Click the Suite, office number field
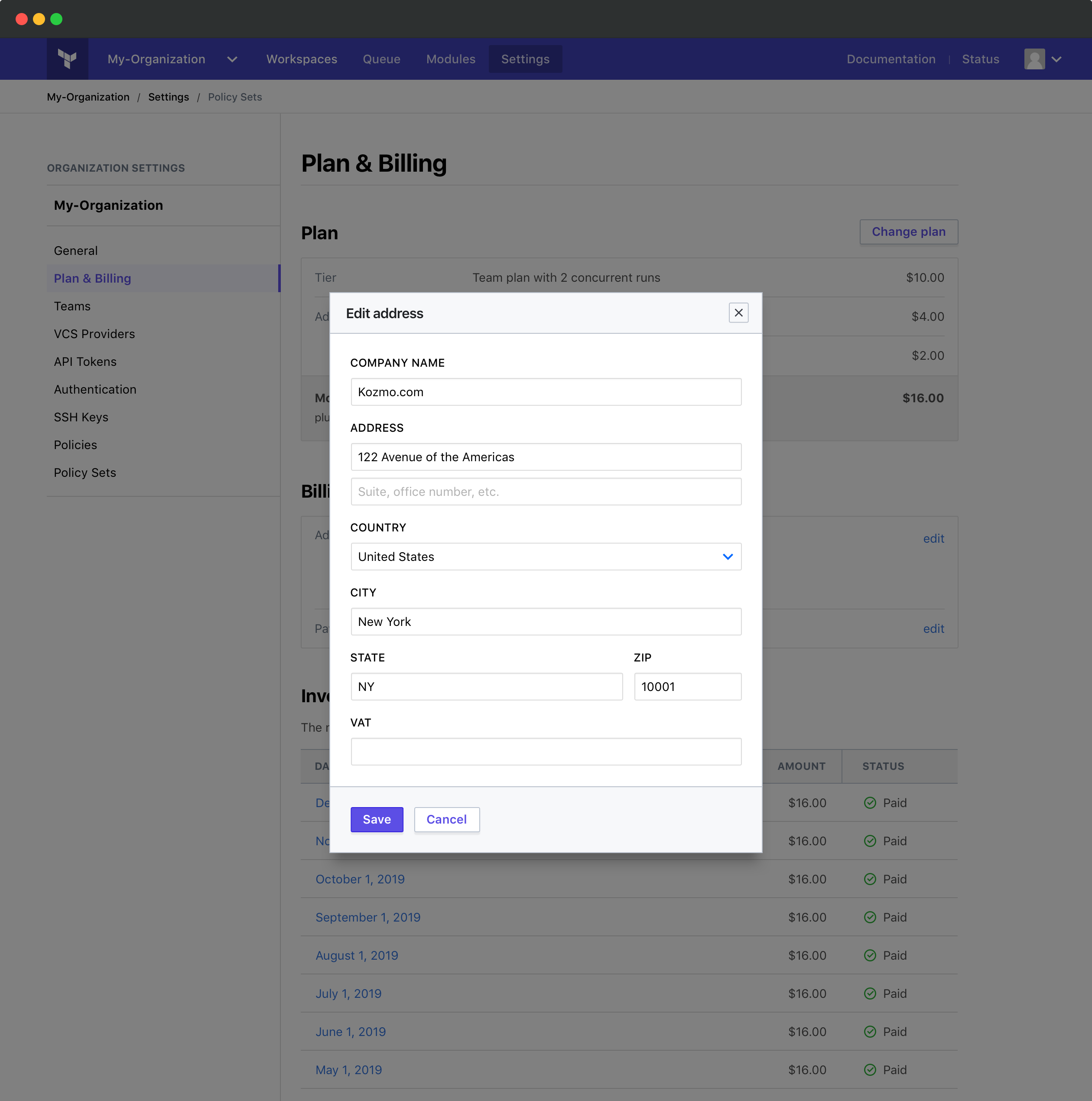The image size is (1092, 1101). [x=546, y=492]
